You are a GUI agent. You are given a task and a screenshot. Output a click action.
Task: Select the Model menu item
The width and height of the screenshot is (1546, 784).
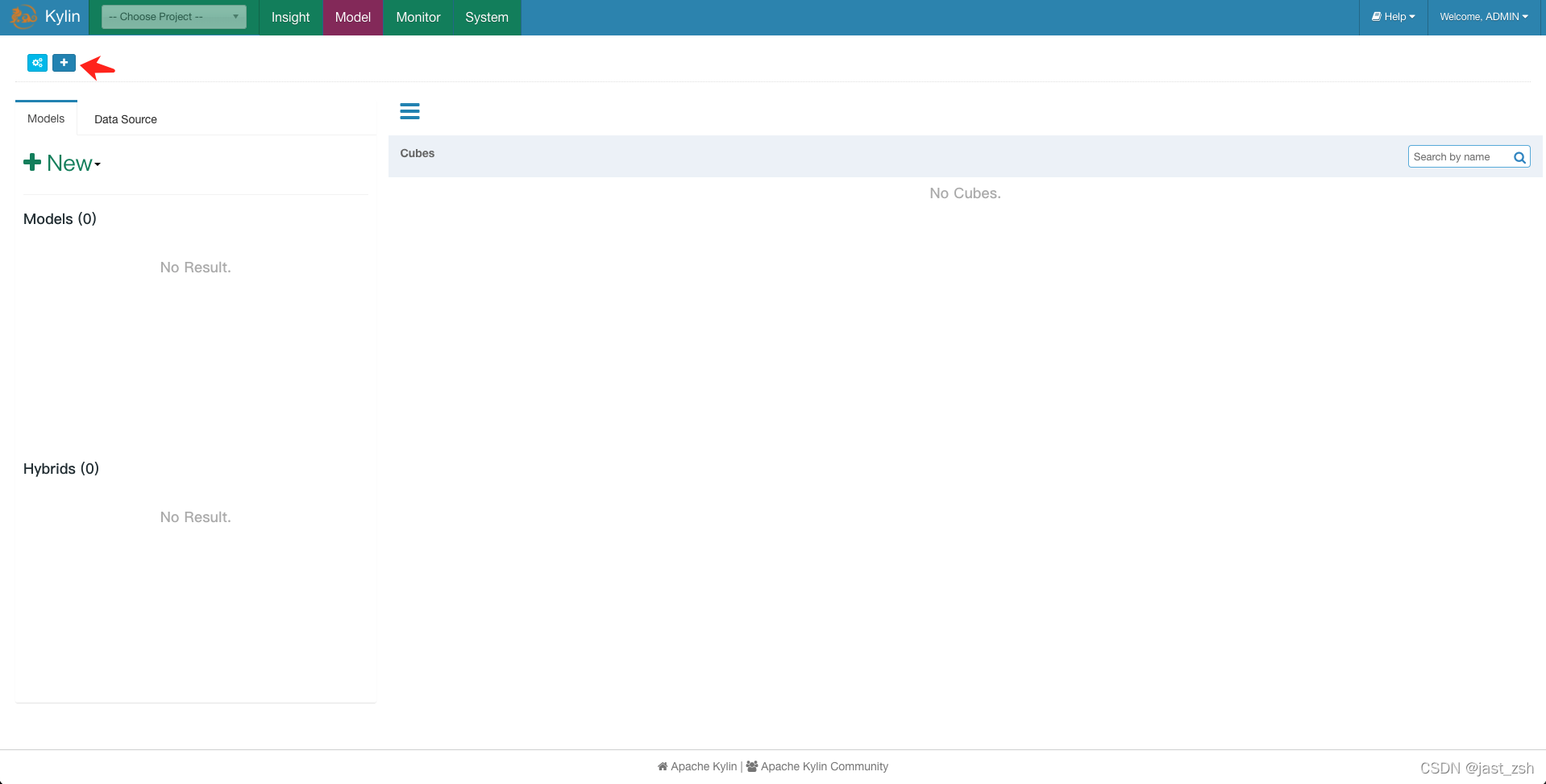353,17
